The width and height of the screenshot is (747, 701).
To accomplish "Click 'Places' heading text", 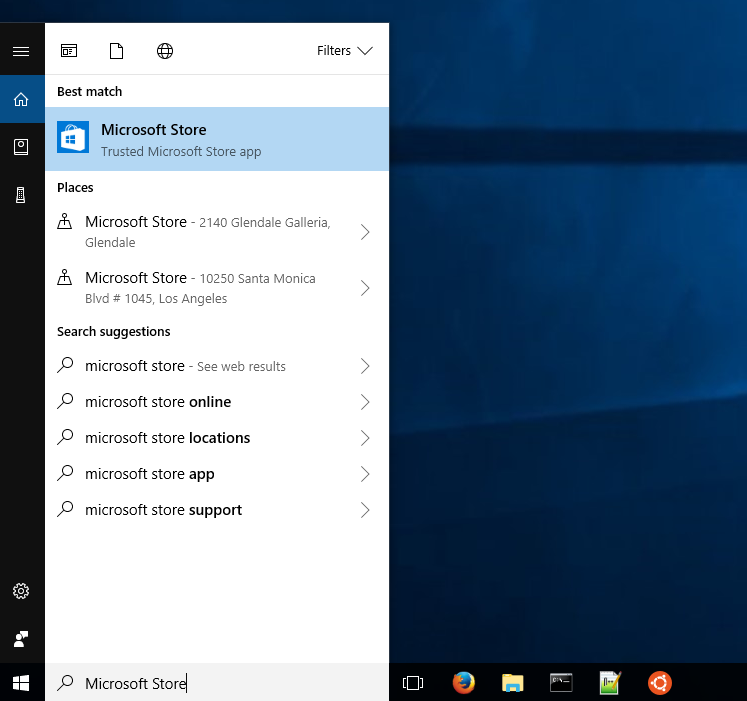I will 75,187.
